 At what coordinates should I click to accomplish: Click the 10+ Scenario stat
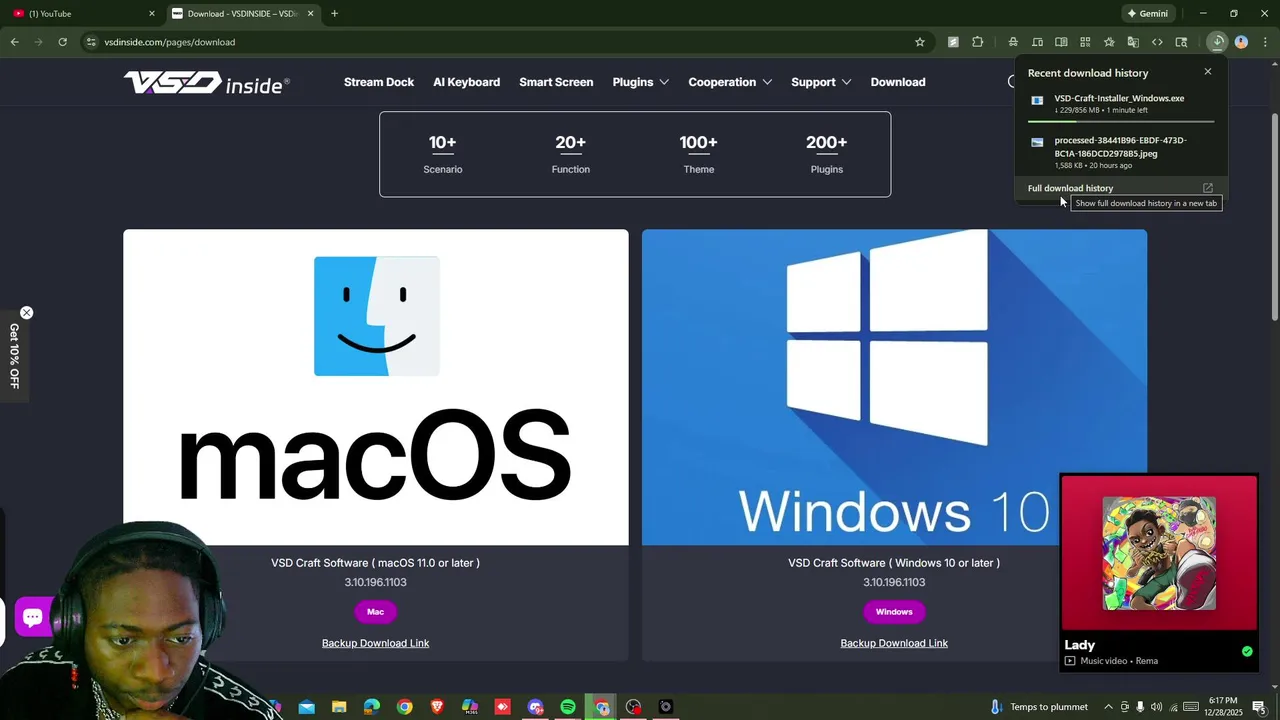[443, 154]
